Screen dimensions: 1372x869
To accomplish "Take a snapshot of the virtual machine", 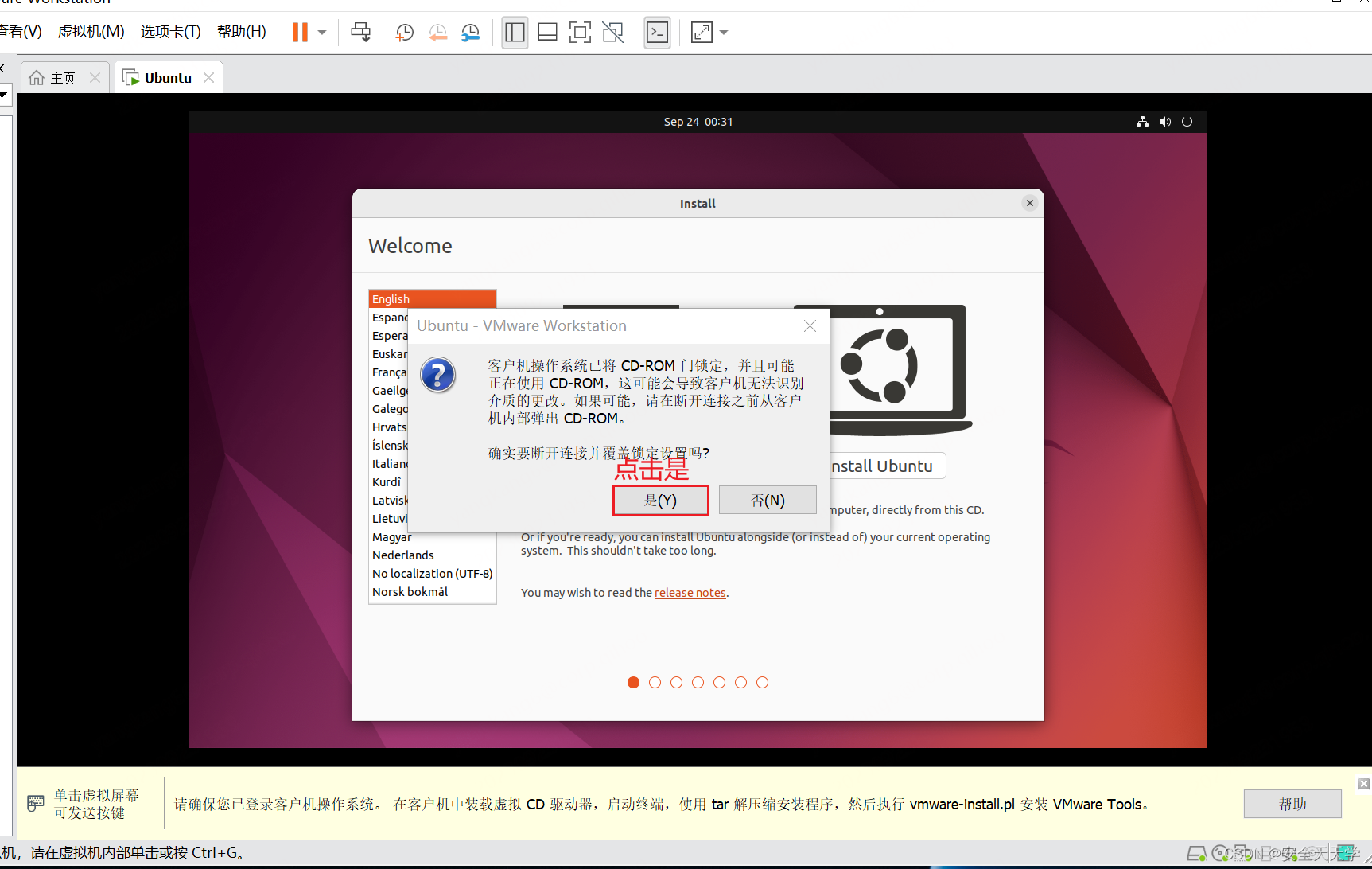I will (x=405, y=33).
